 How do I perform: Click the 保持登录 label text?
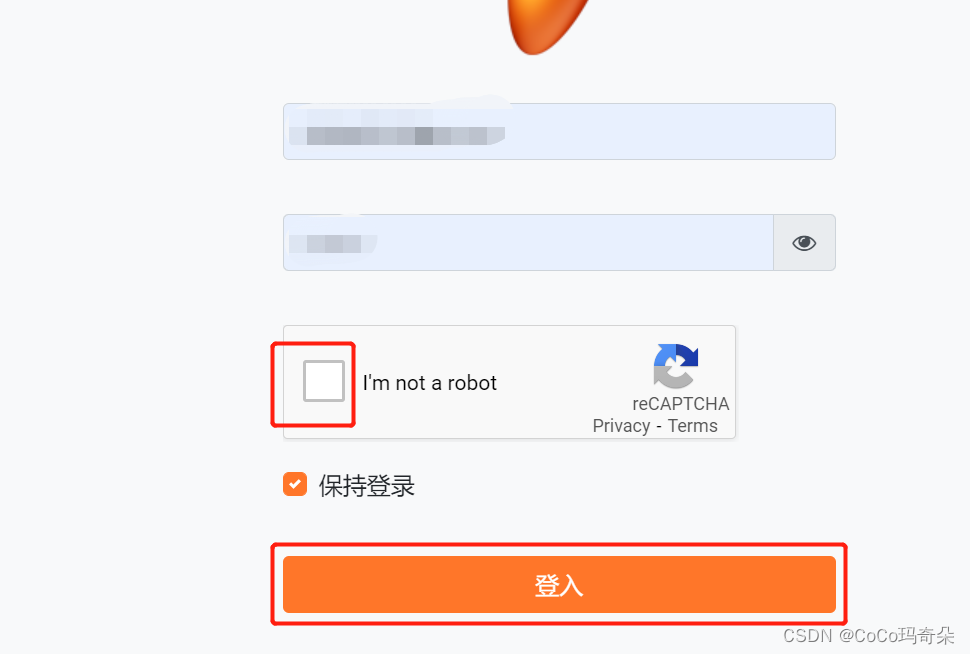click(x=366, y=486)
